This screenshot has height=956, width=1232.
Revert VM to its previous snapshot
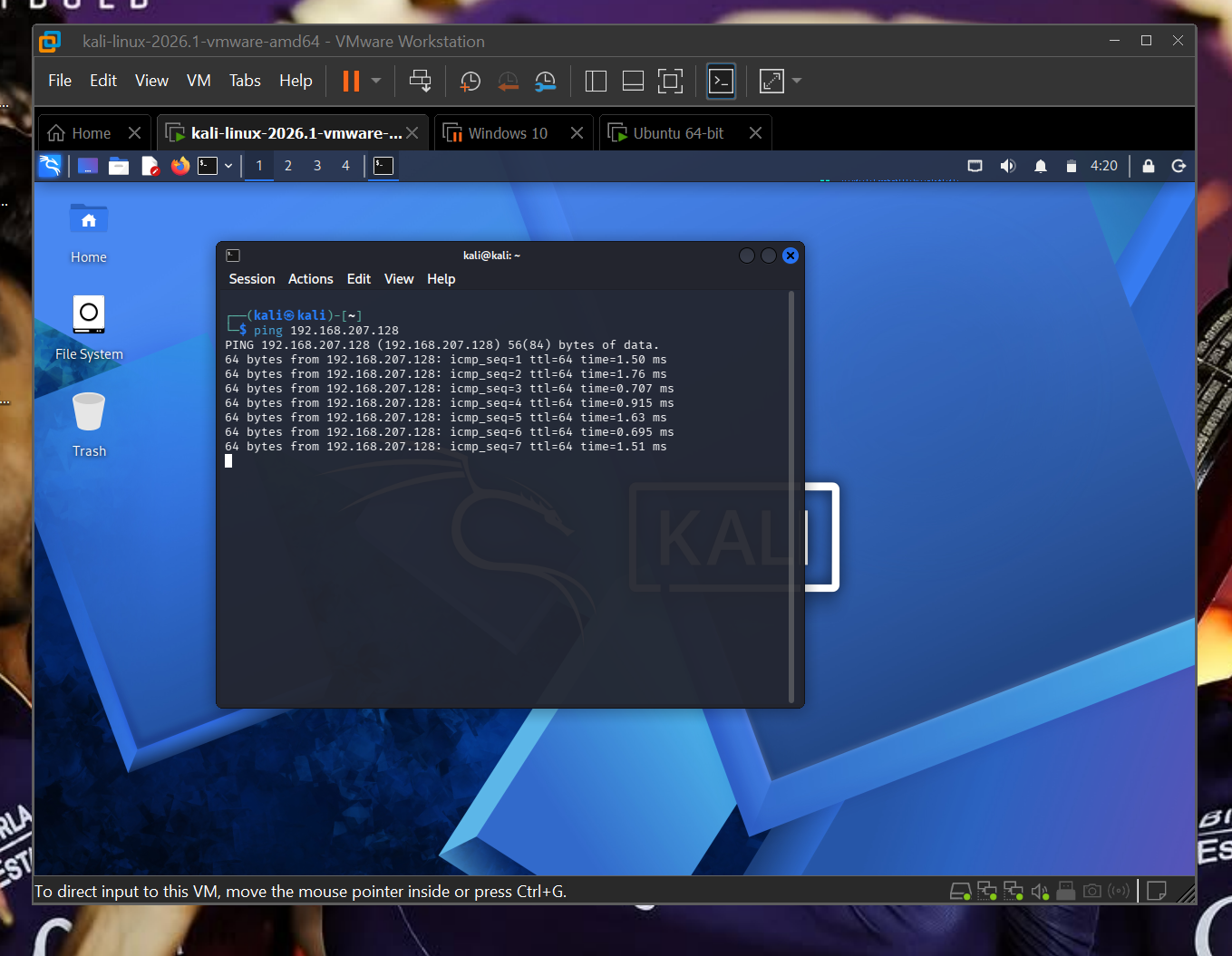[508, 81]
